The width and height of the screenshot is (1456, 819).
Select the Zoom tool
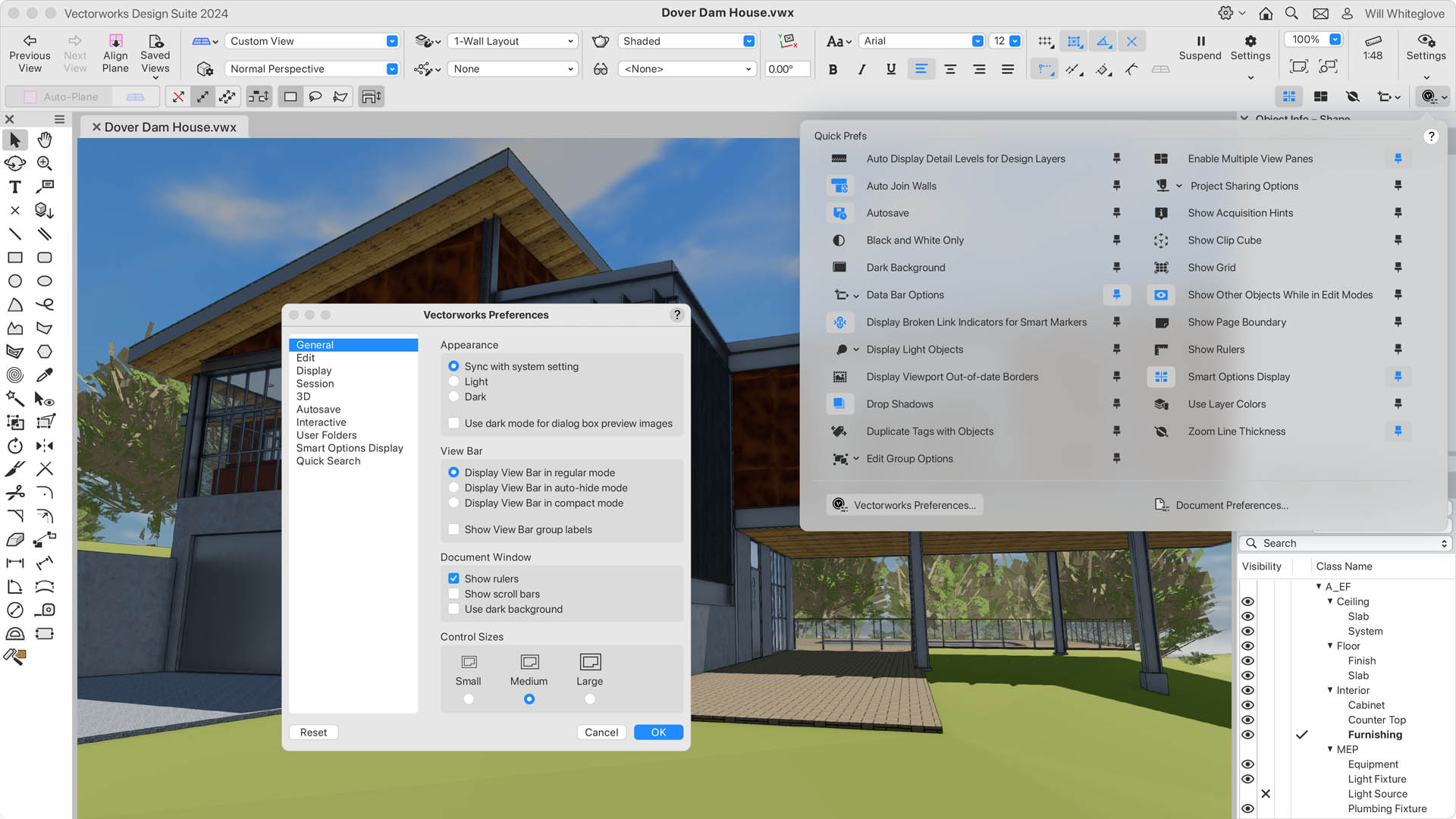coord(45,163)
